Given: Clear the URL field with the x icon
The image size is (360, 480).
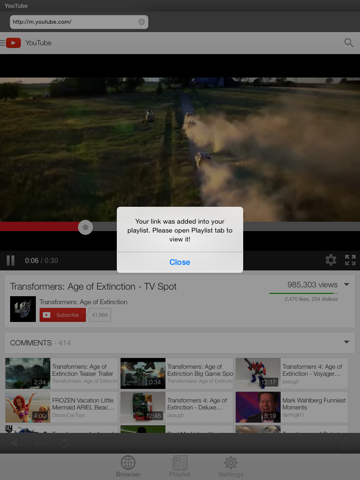Looking at the screenshot, I should tap(142, 22).
